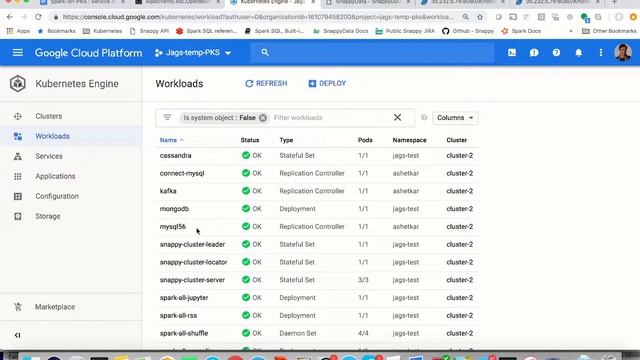Screen dimensions: 640x360
Task: Open the mysql56 workload
Action: (x=173, y=227)
